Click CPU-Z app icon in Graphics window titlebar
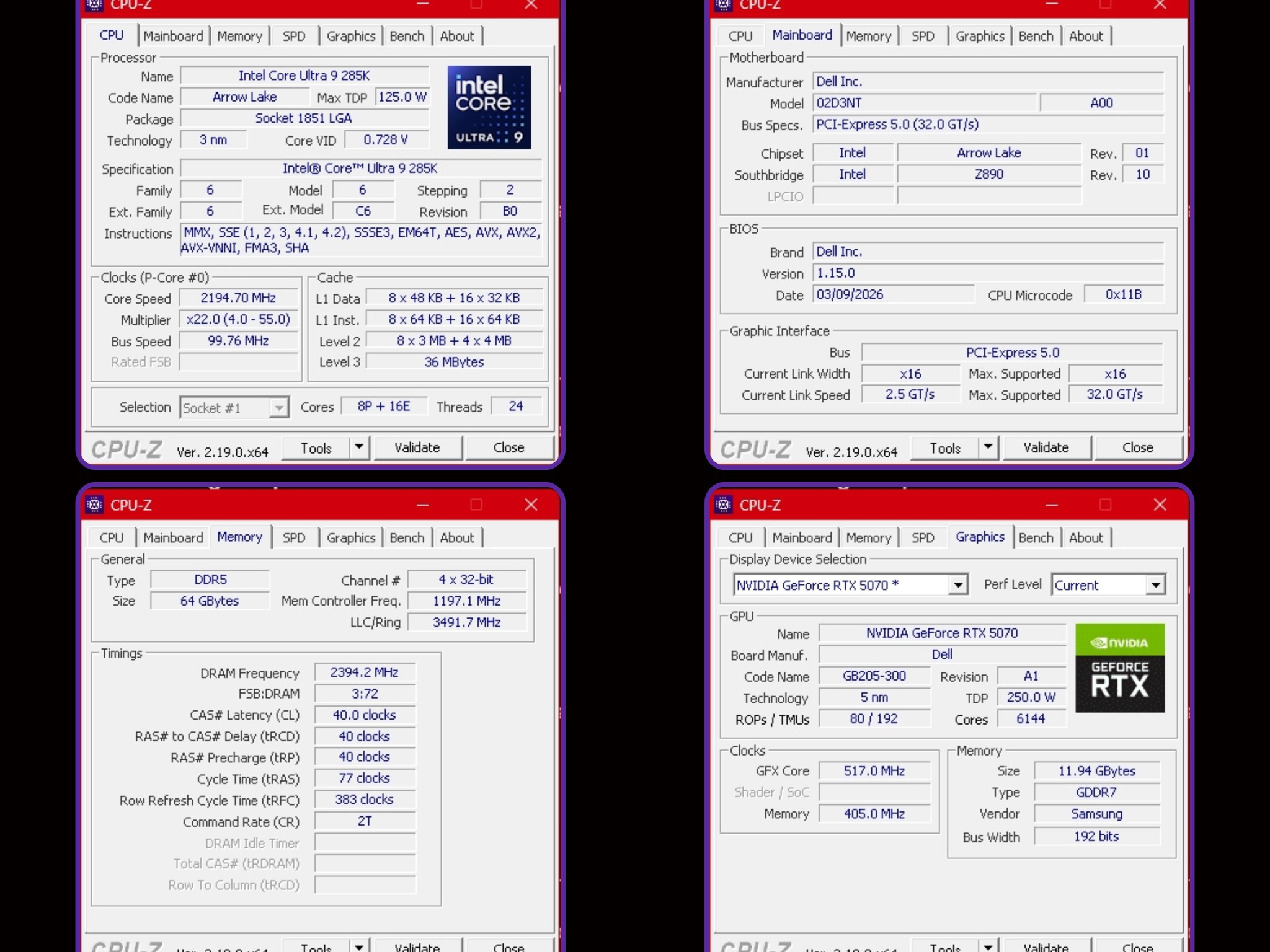This screenshot has height=952, width=1270. 724,505
